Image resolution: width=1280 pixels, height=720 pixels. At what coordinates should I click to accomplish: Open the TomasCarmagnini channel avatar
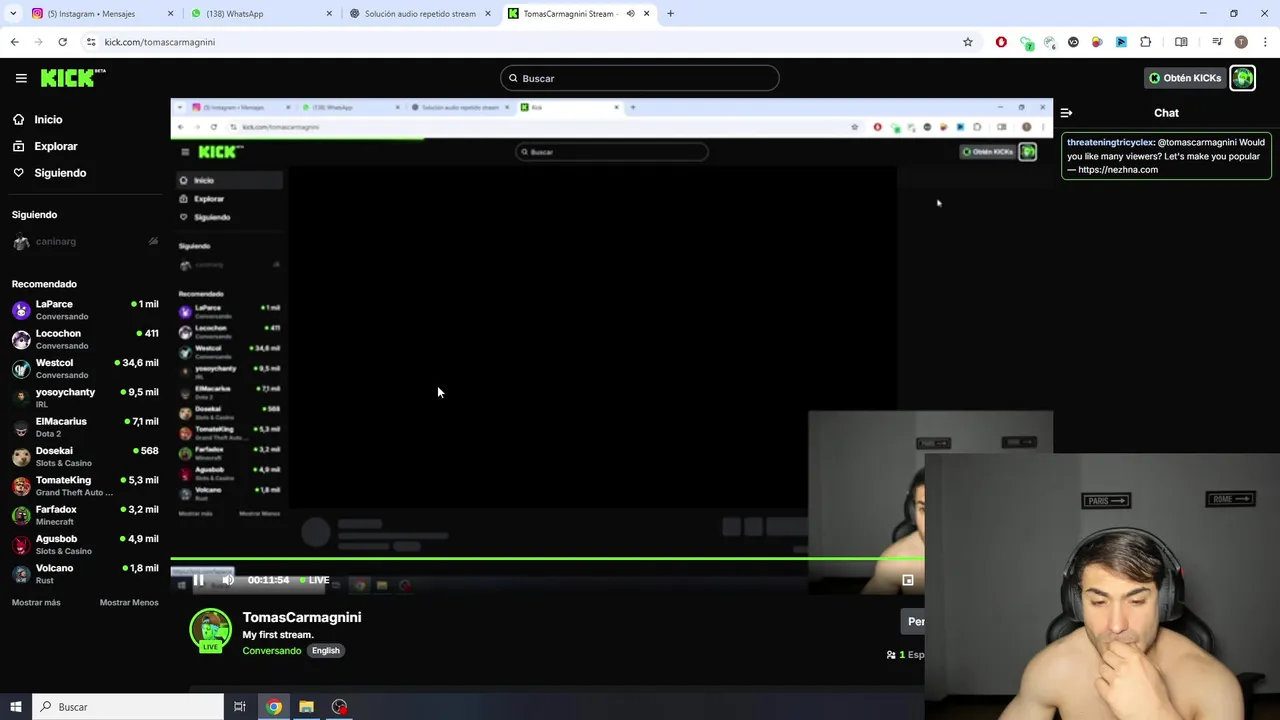pos(211,630)
